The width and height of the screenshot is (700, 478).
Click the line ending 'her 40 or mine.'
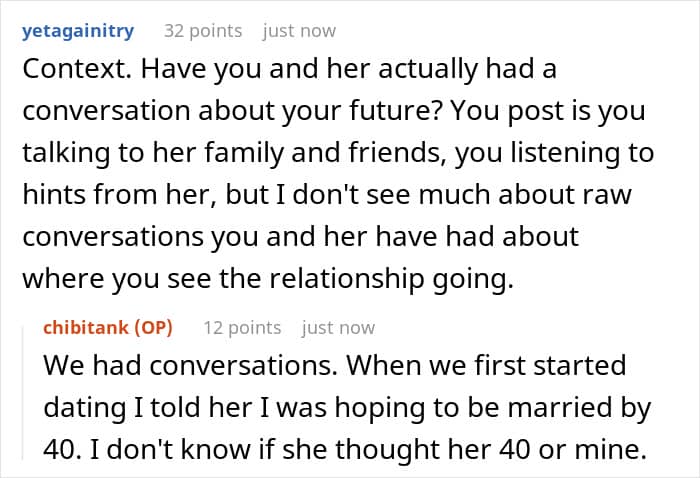(x=345, y=449)
